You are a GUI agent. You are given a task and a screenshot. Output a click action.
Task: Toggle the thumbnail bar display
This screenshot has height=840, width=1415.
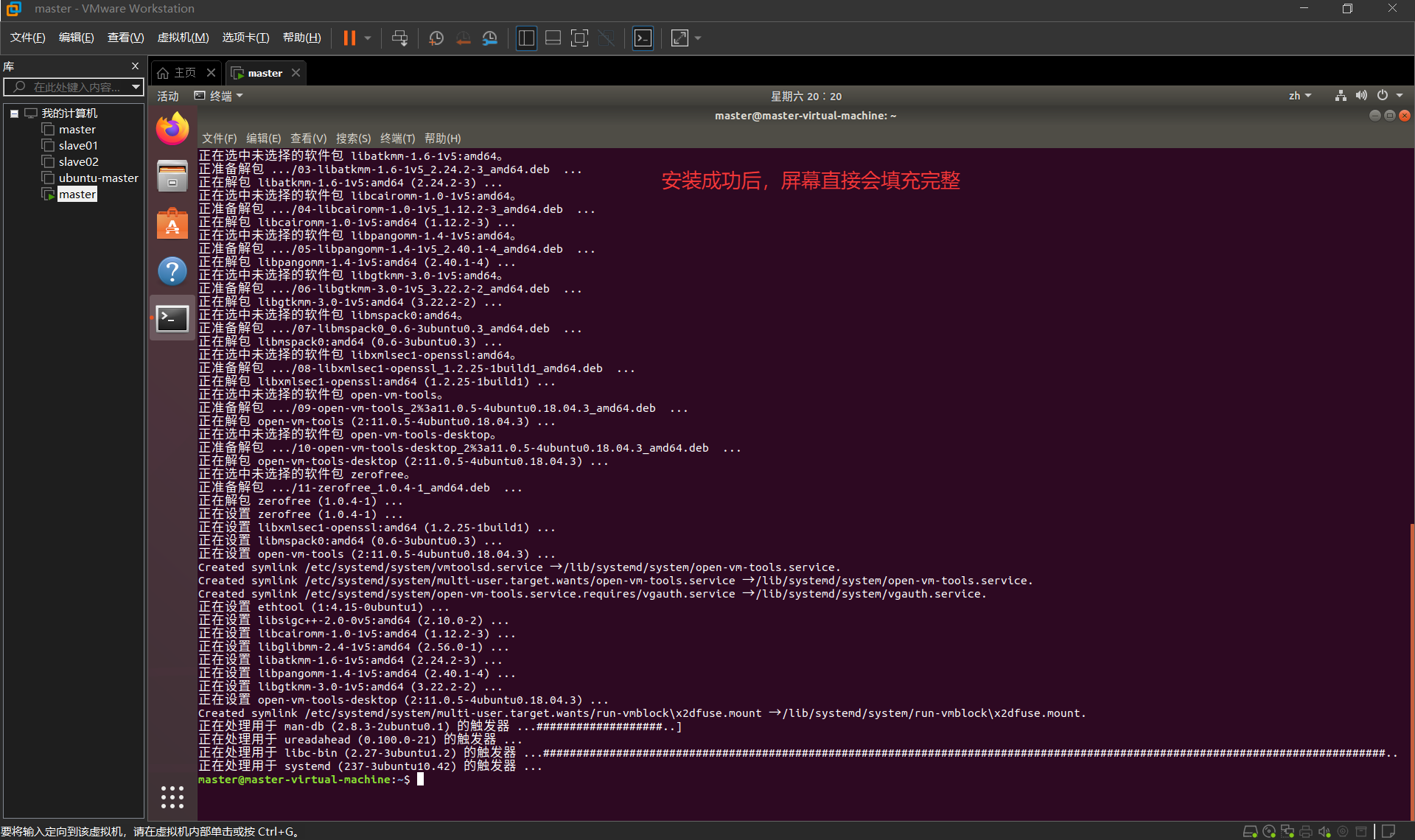(x=553, y=38)
